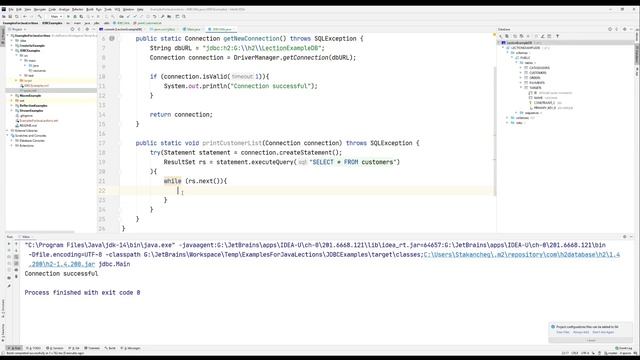The width and height of the screenshot is (640, 360).
Task: Click View Files in the Git notification
Action: 563,332
